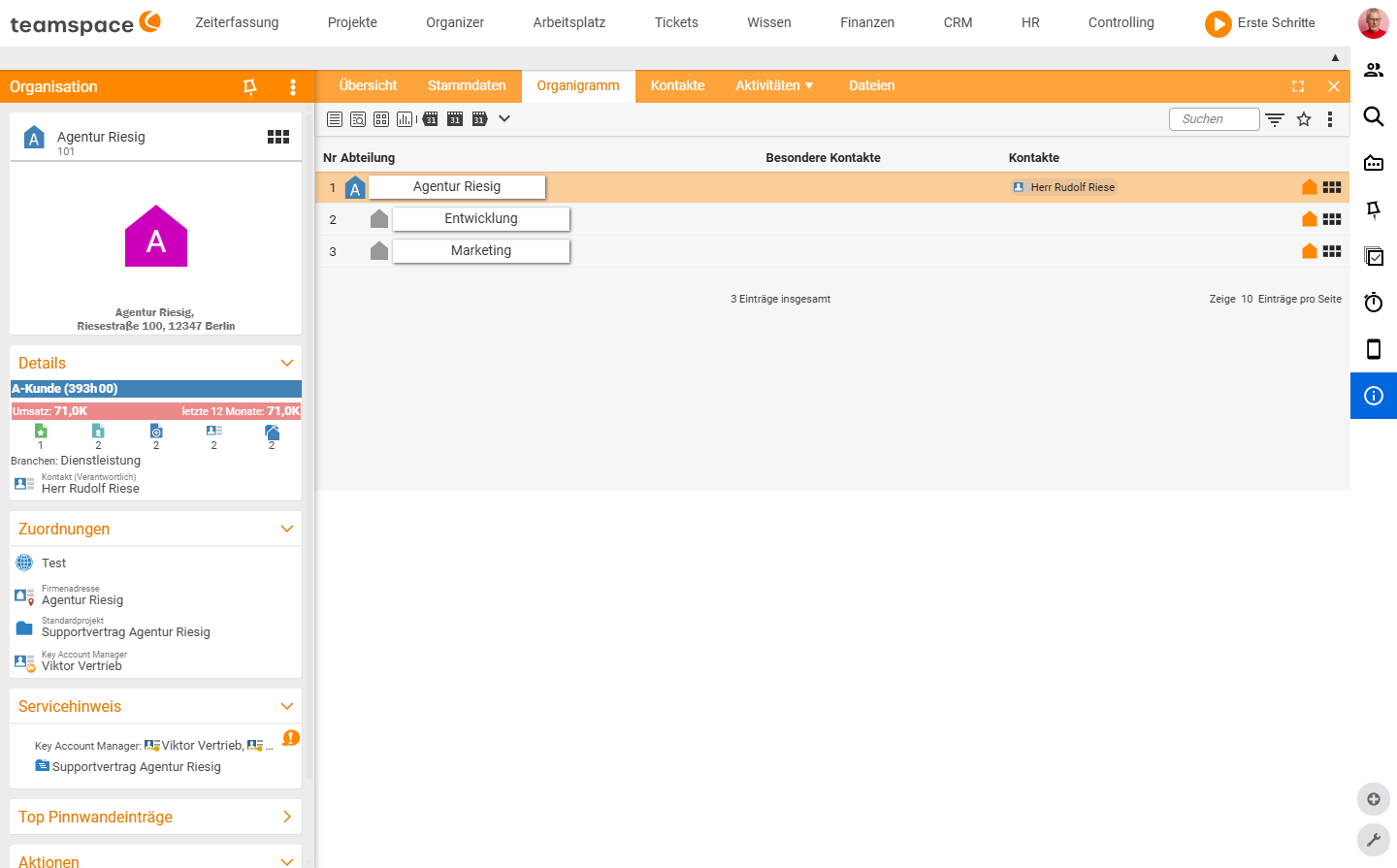The image size is (1397, 868).
Task: Go to next calendar period icon
Action: pos(479,118)
